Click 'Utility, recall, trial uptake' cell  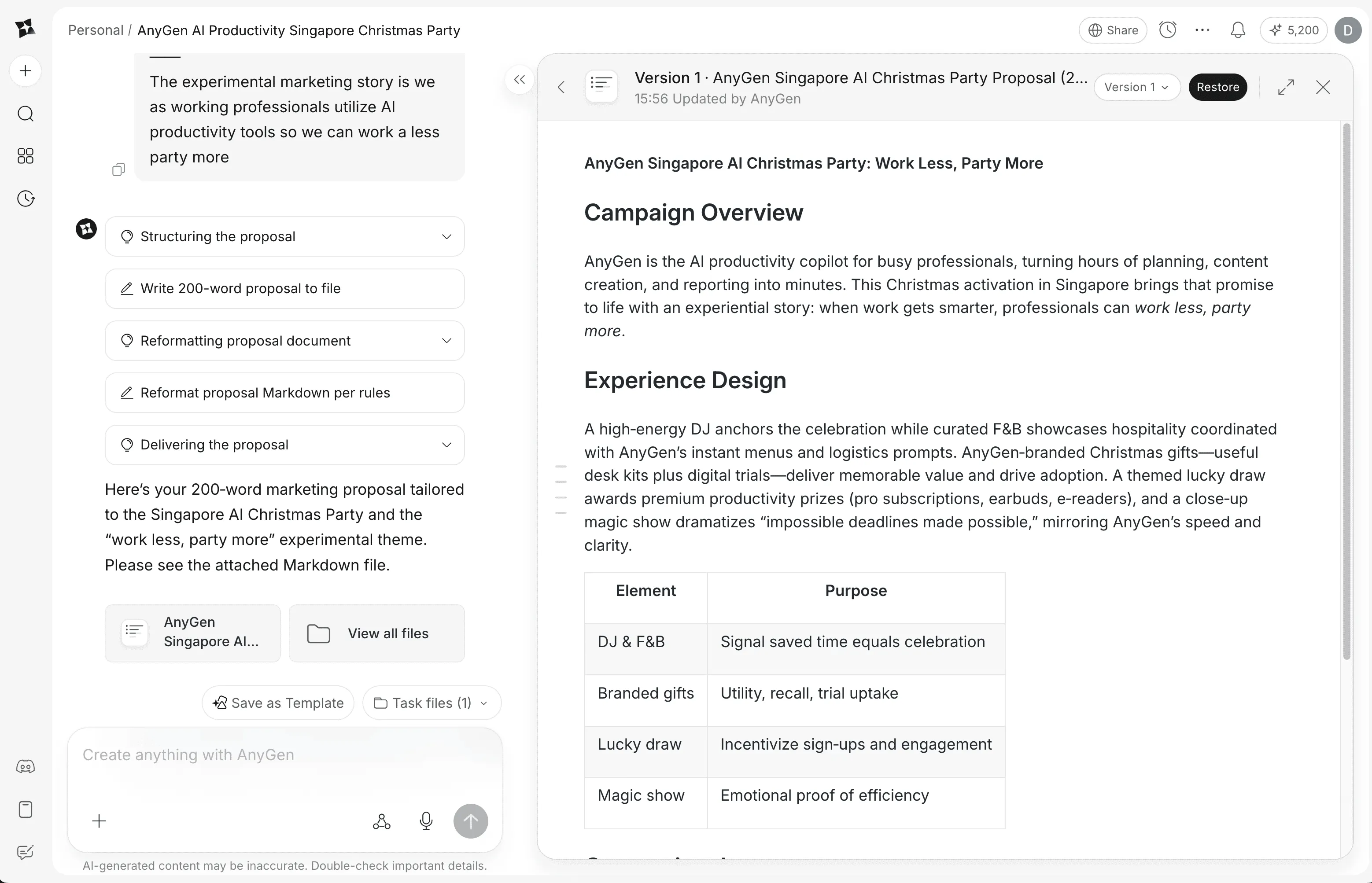856,701
